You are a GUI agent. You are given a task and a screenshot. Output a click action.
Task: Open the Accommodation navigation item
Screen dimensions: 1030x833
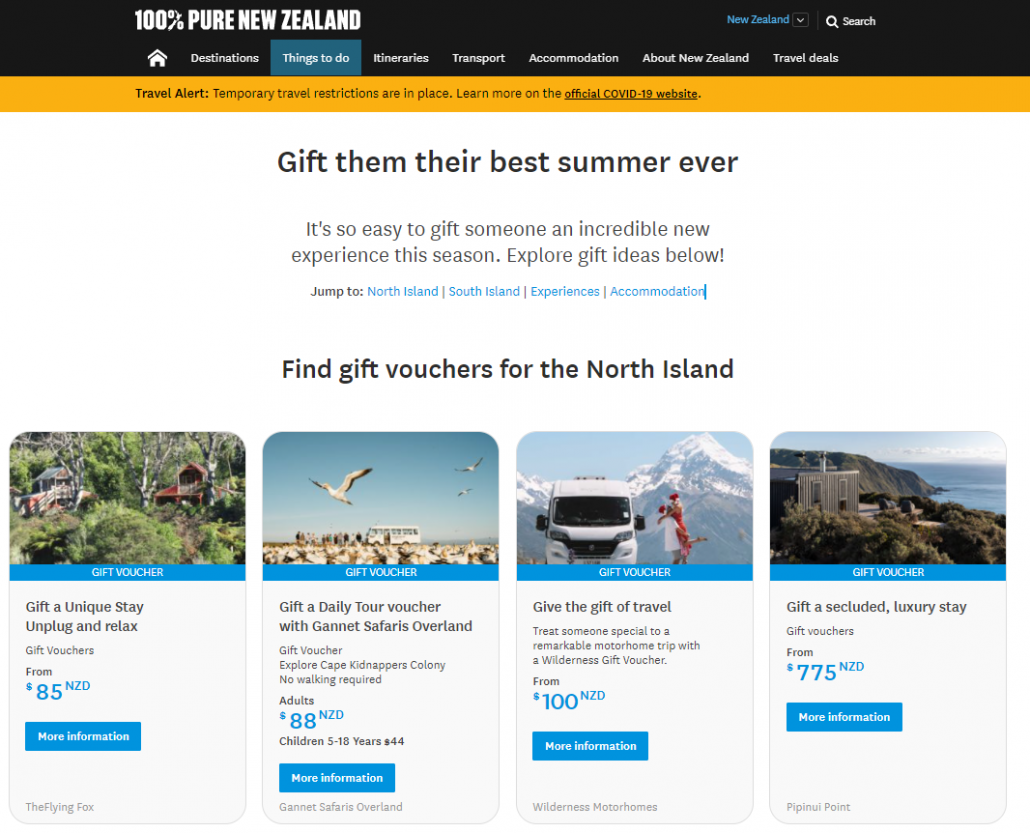tap(573, 58)
